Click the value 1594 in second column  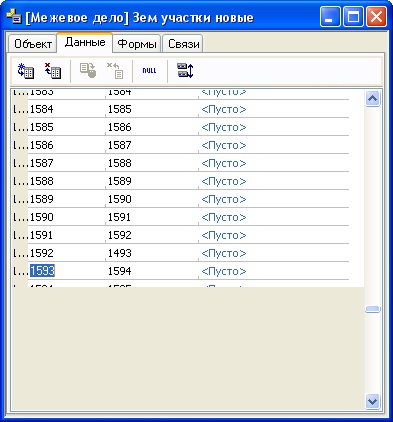120,271
